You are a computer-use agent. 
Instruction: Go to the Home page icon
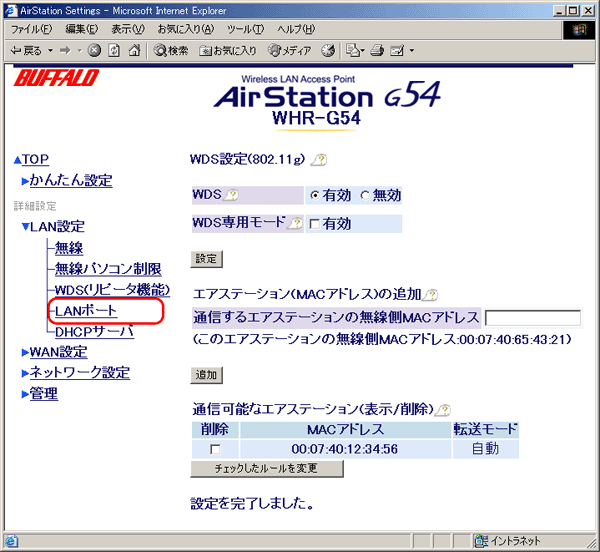click(x=134, y=50)
